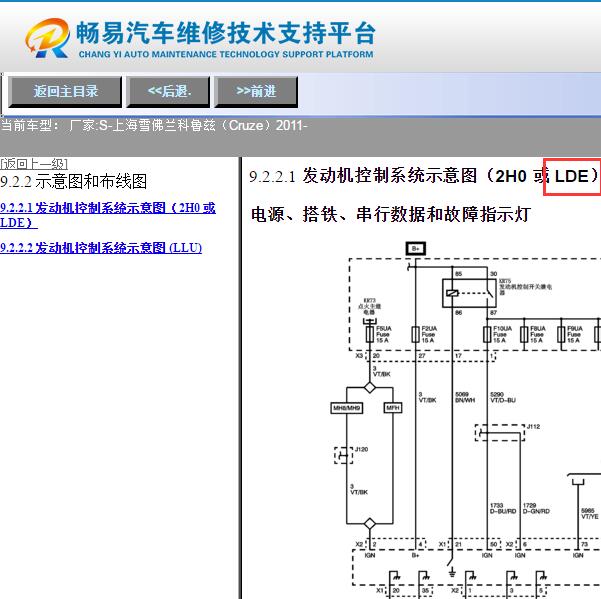Click the wire label '5290 VT/D-BU'
Image resolution: width=601 pixels, height=599 pixels.
(502, 397)
